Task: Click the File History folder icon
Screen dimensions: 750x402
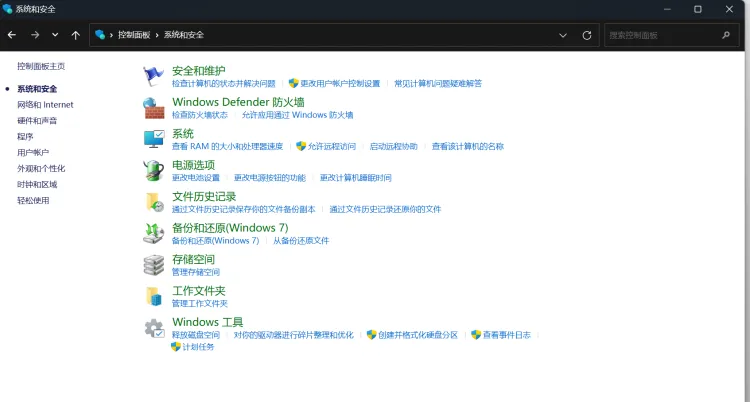Action: coord(154,202)
